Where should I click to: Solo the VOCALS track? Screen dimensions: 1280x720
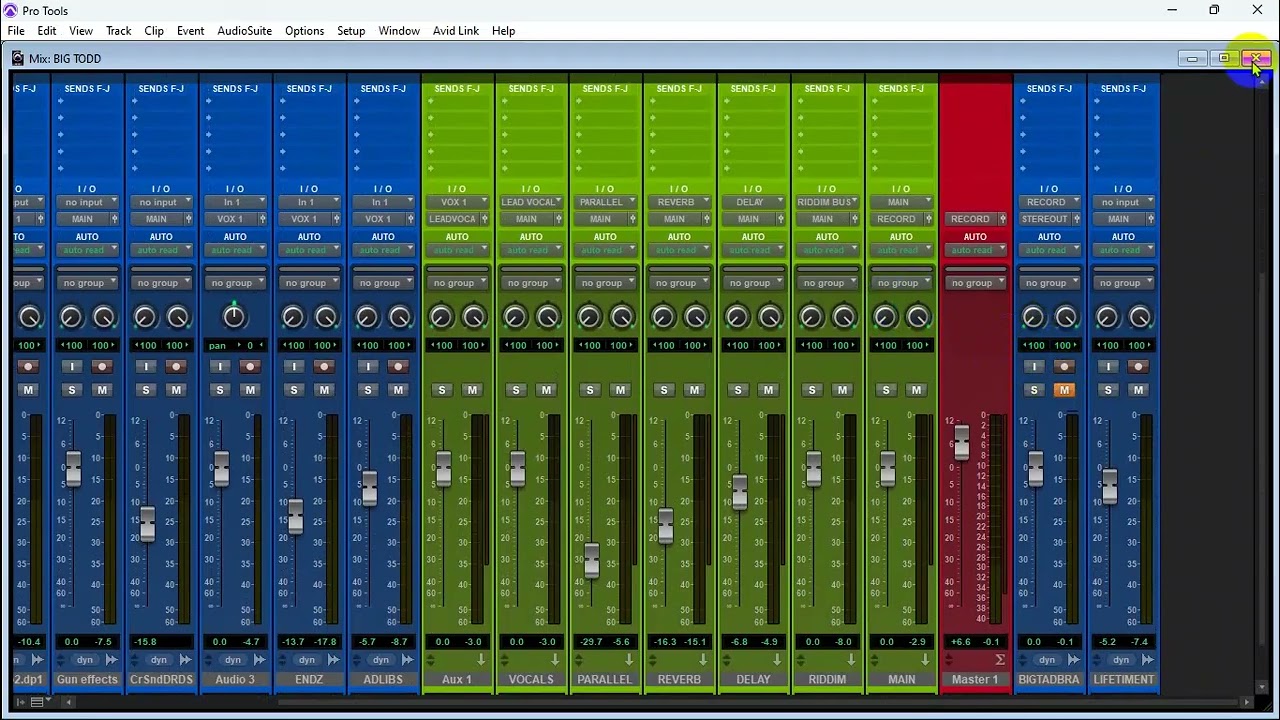pos(516,390)
